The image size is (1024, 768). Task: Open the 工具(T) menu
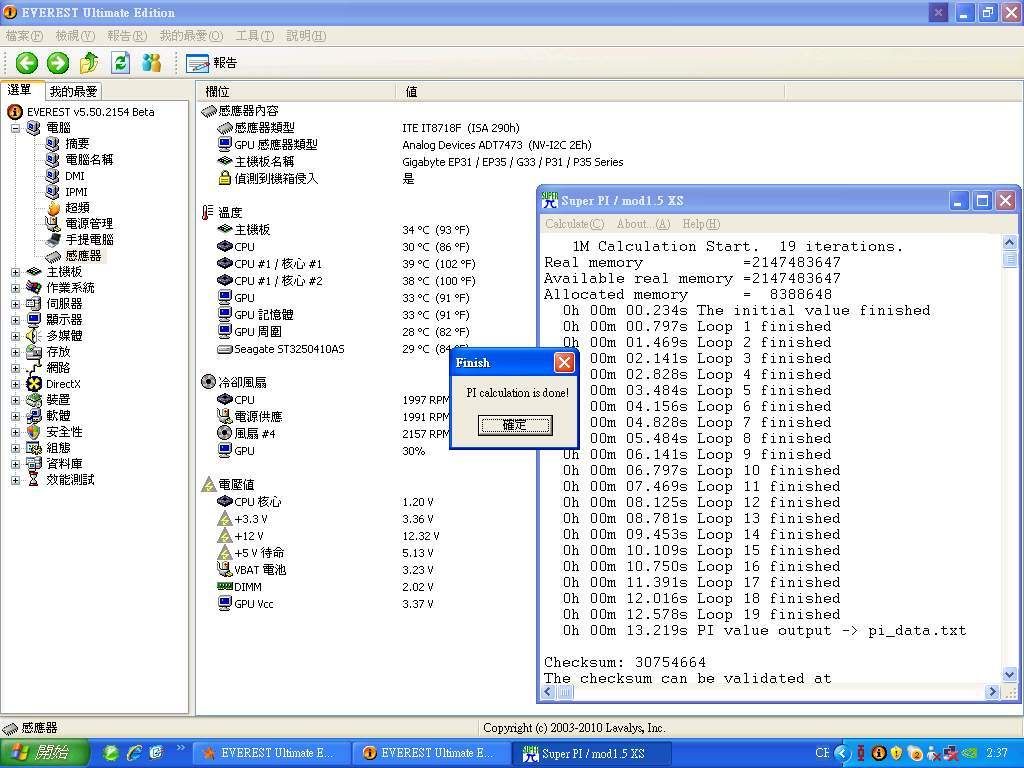[x=255, y=36]
